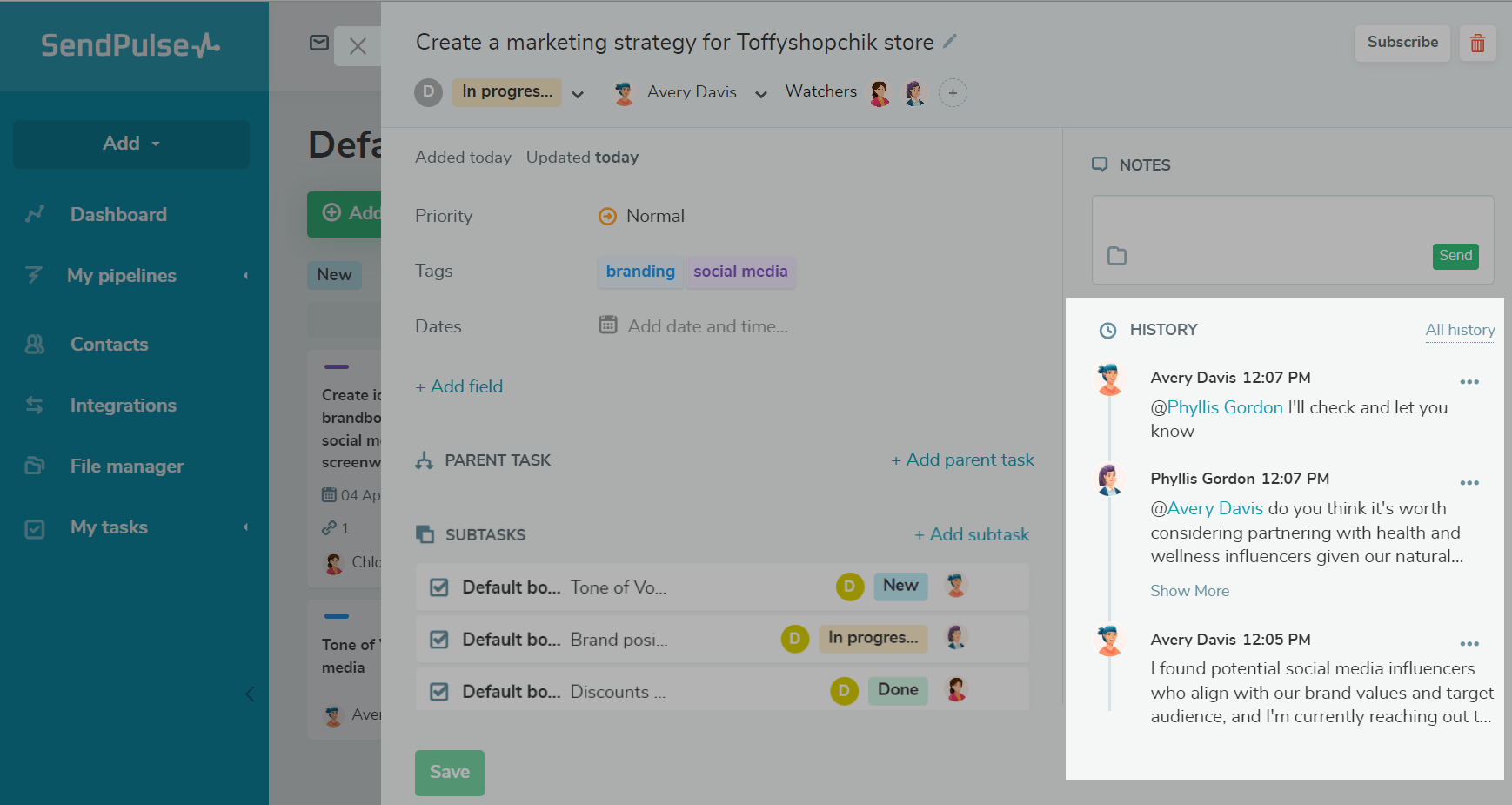The width and height of the screenshot is (1512, 805).
Task: Toggle the Discounts subtask checkbox
Action: point(439,692)
